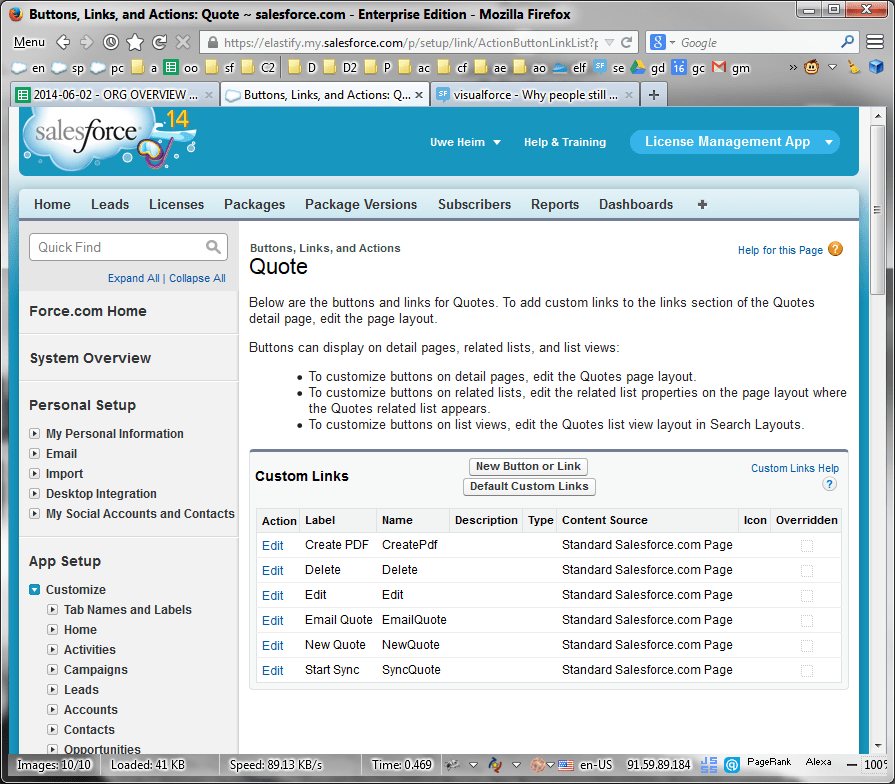Click the Google search magnifier icon
895x784 pixels.
(x=847, y=42)
